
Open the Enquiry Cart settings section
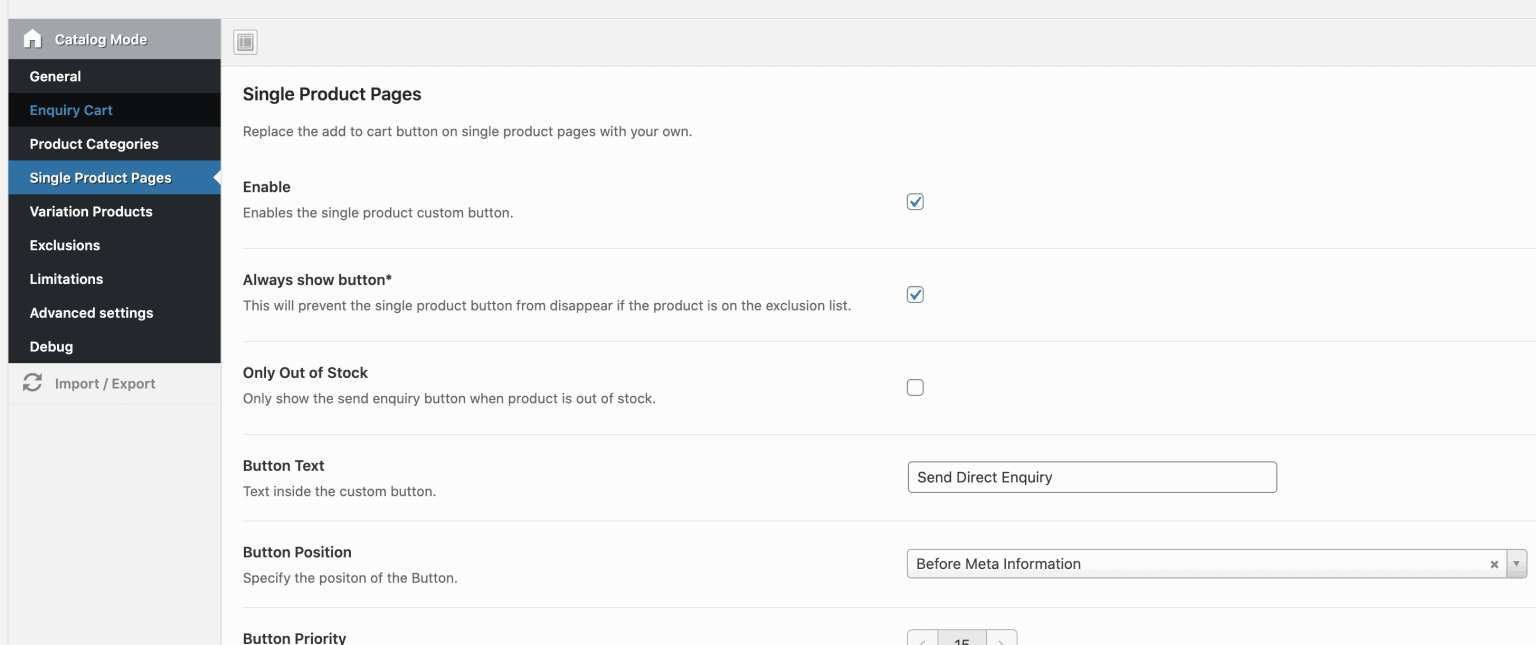(70, 110)
